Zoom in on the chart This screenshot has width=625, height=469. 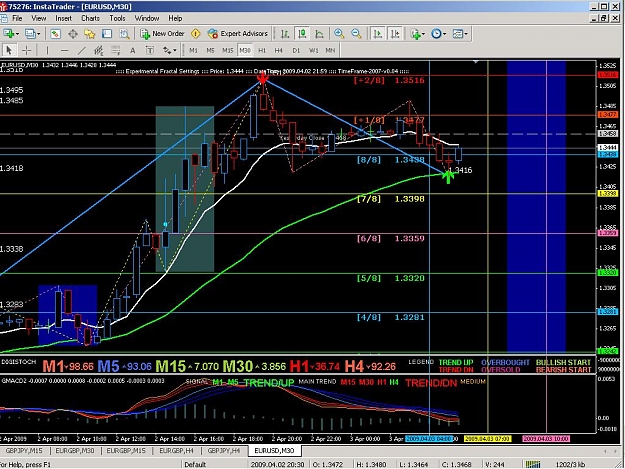(339, 34)
